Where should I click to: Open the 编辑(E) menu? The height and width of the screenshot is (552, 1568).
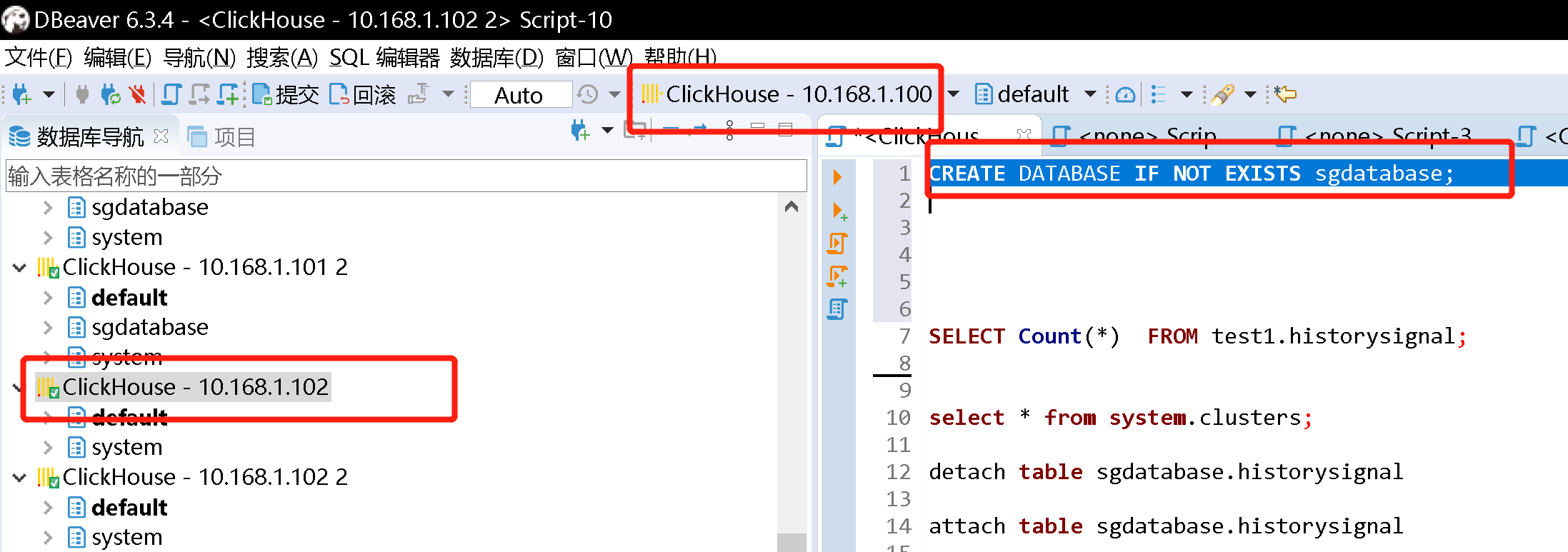118,57
